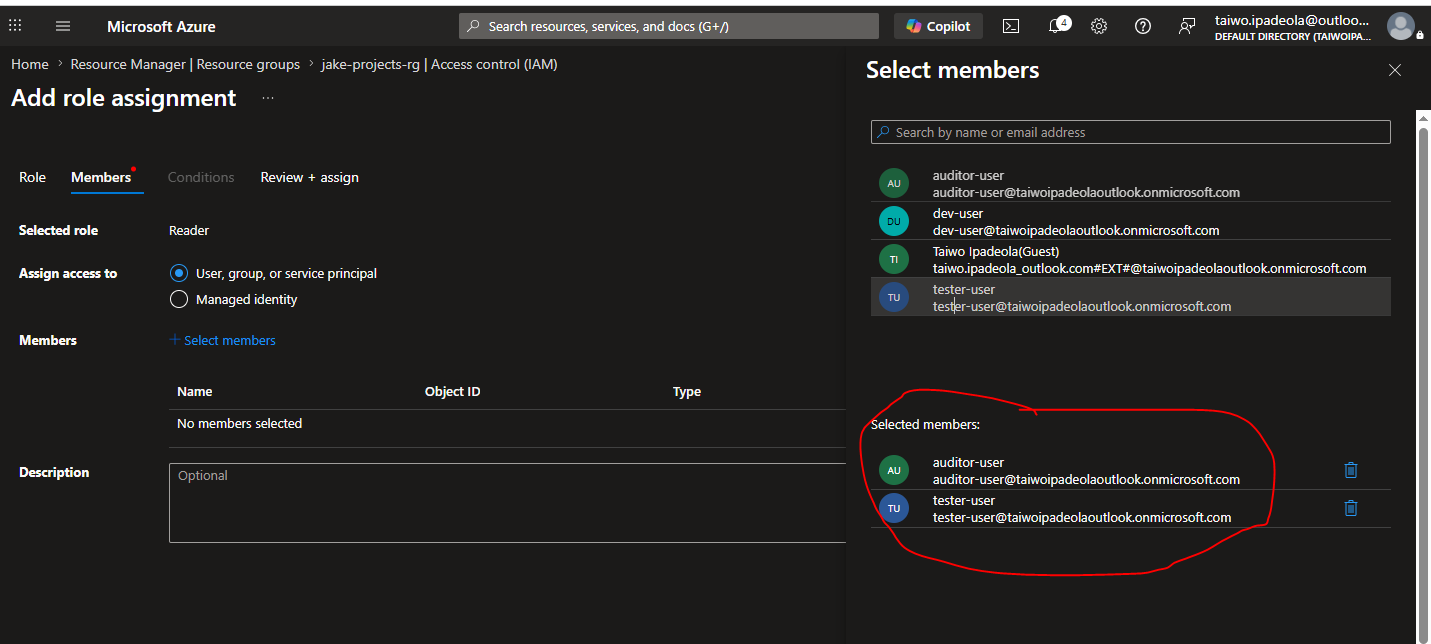Open portal settings gear
Viewport: 1431px width, 644px height.
1099,26
